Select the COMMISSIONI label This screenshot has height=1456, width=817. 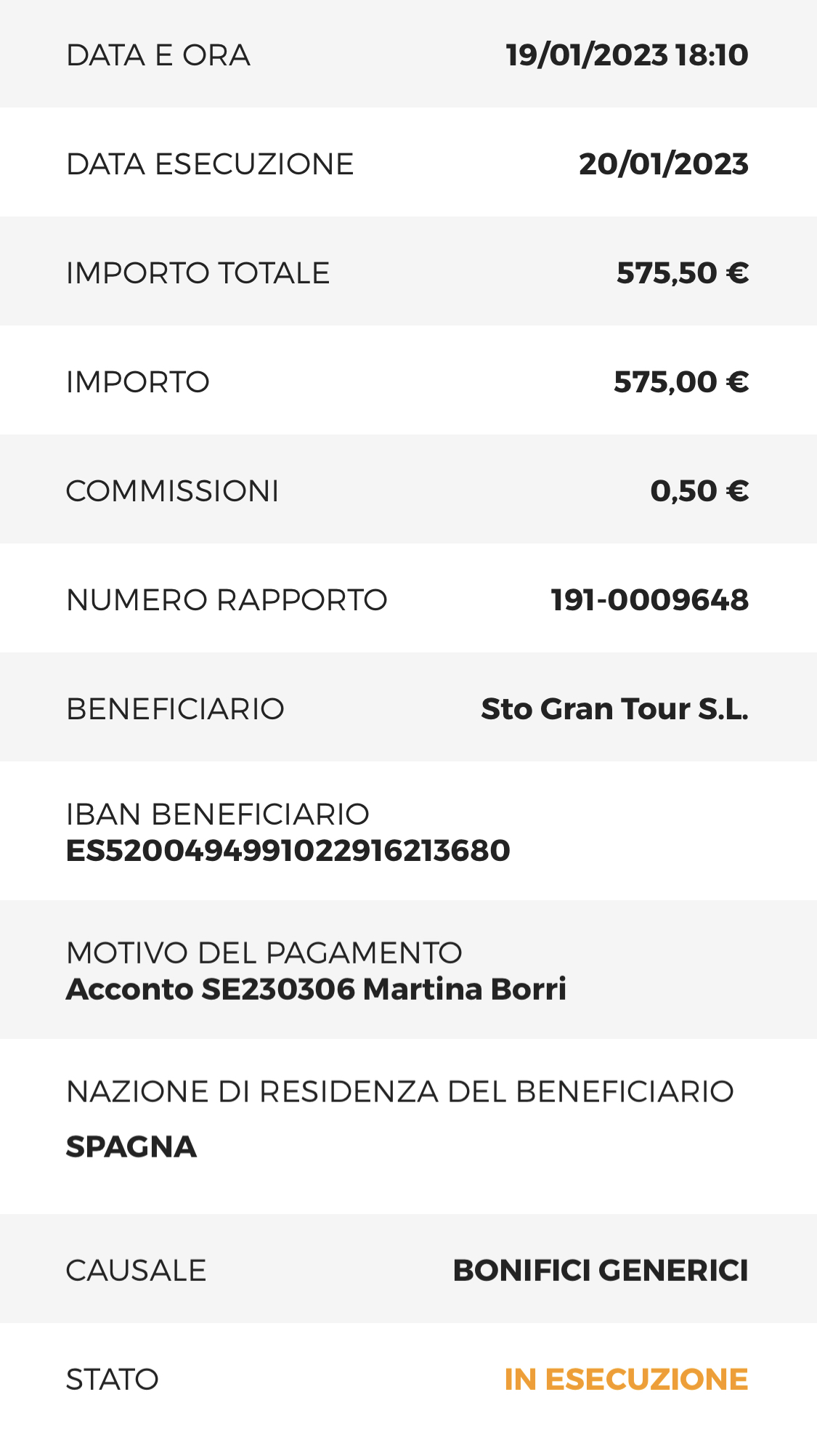pos(172,491)
